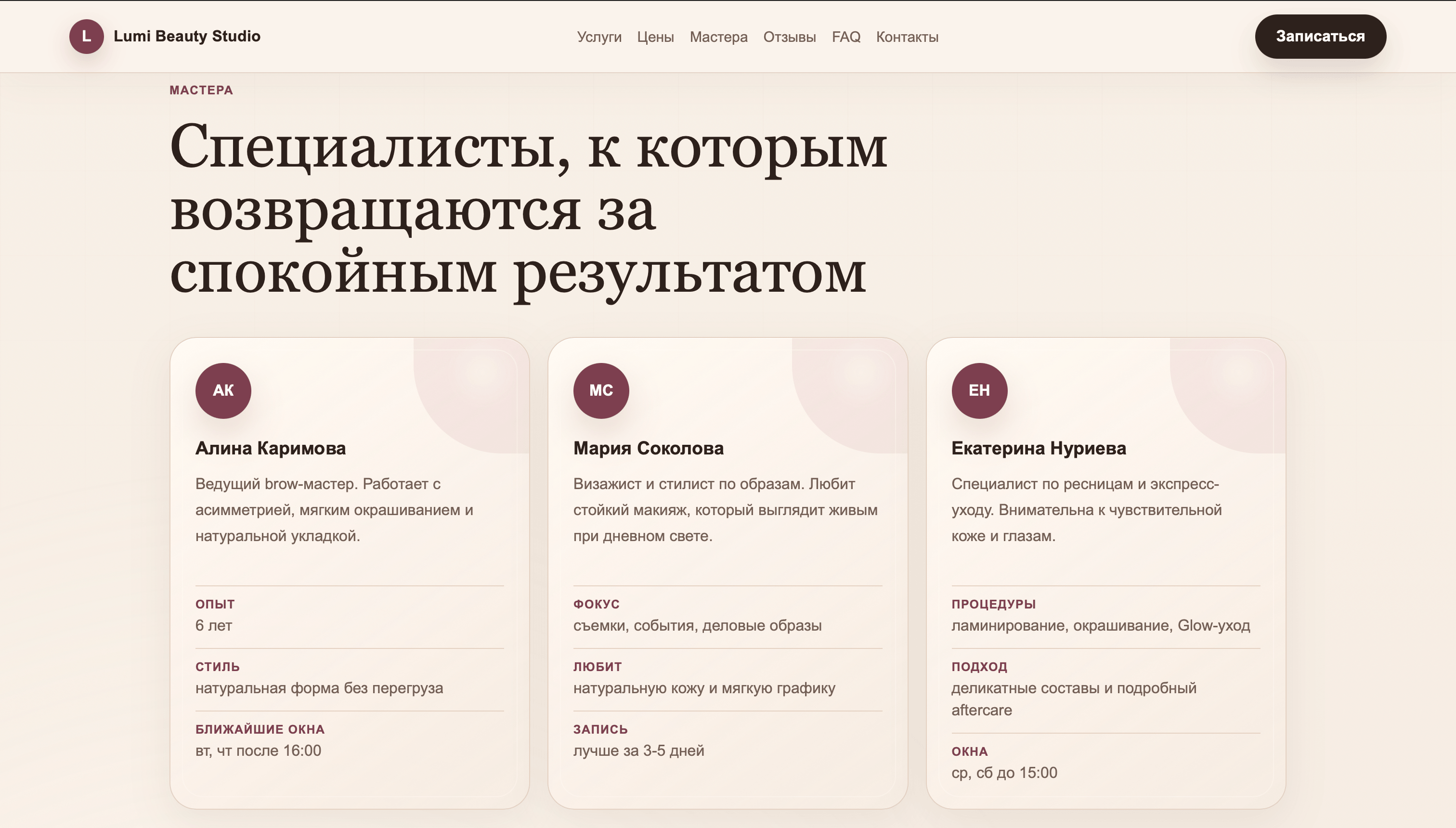The width and height of the screenshot is (1456, 828).
Task: Click the БЛИЖАЙШИЕ ОКНА label
Action: coord(260,729)
